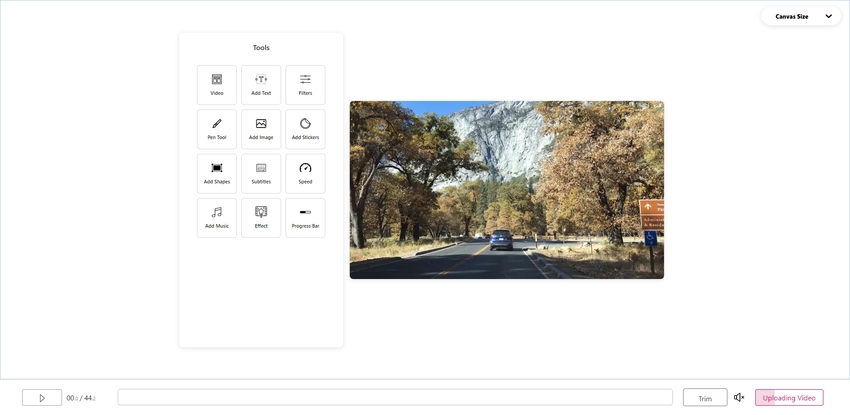Select the Add Shapes tool
This screenshot has width=850, height=415.
[x=217, y=174]
